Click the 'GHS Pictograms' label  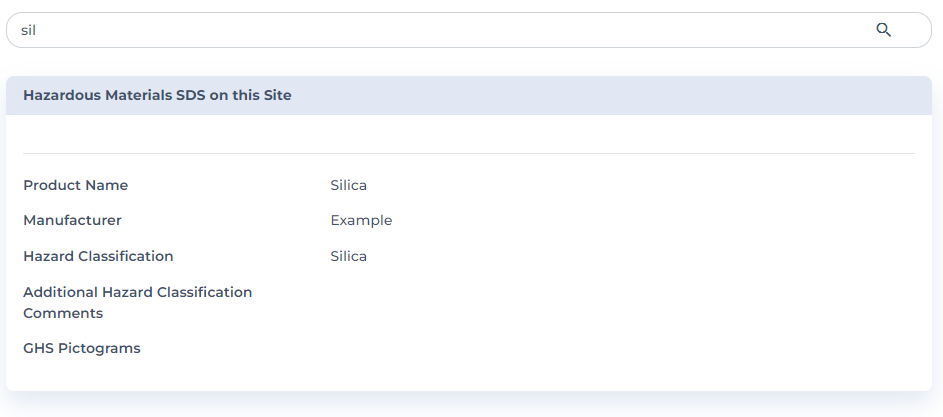[82, 348]
